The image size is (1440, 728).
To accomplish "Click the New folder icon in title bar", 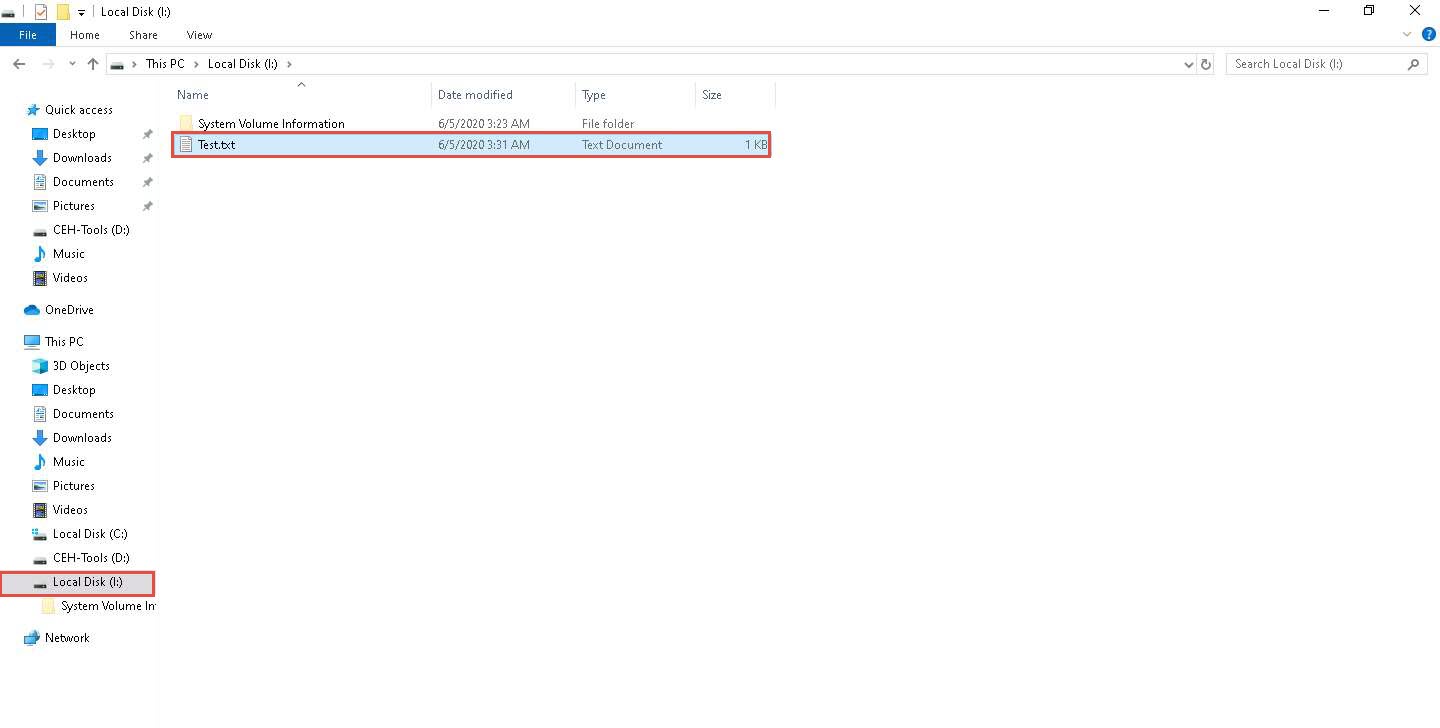I will (x=63, y=12).
